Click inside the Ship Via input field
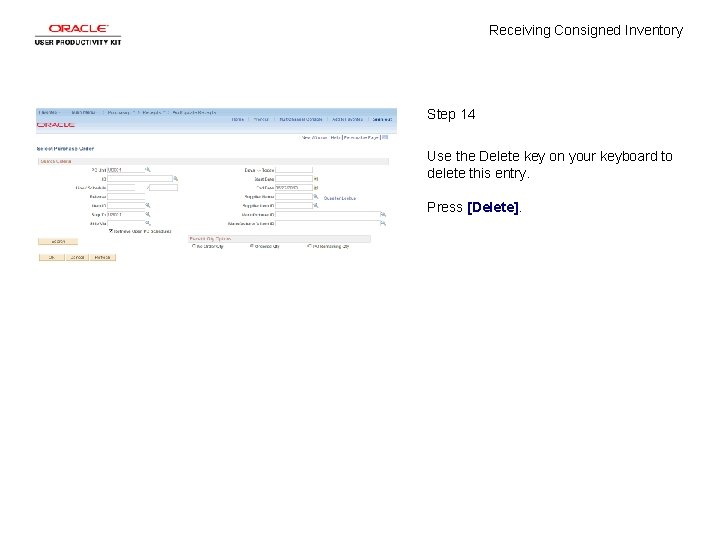720x540 pixels. pos(126,223)
